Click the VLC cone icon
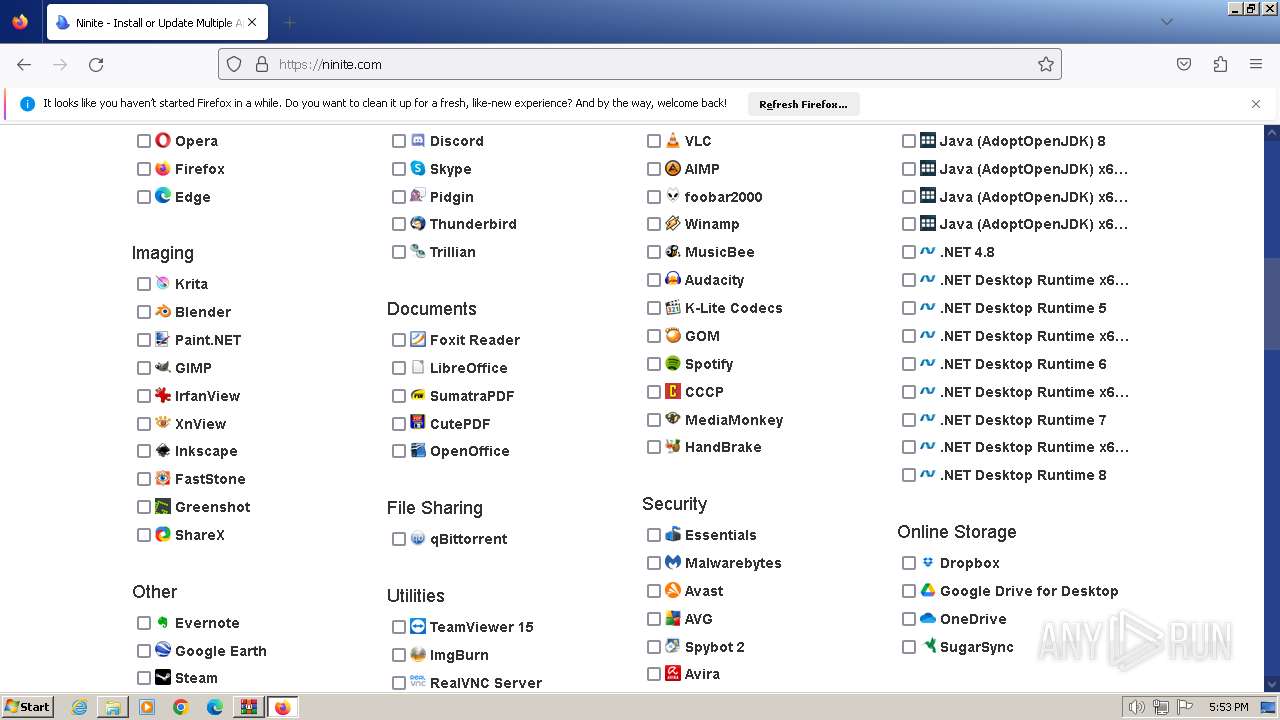Image resolution: width=1280 pixels, height=720 pixels. (x=673, y=141)
